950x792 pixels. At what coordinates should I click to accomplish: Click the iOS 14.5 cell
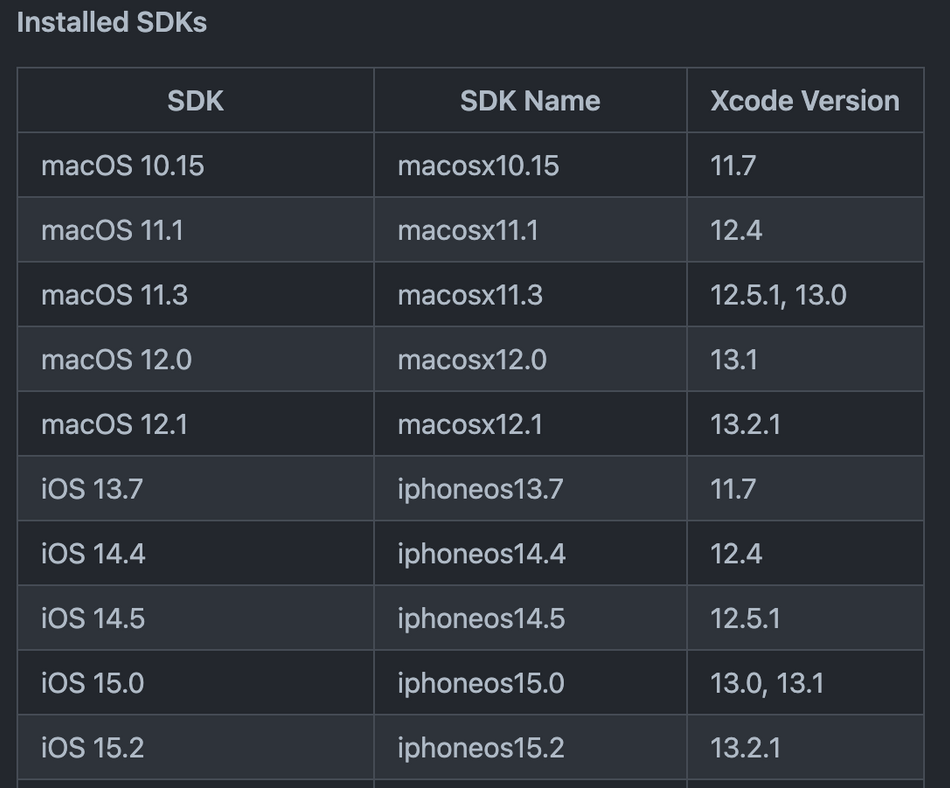(x=196, y=619)
